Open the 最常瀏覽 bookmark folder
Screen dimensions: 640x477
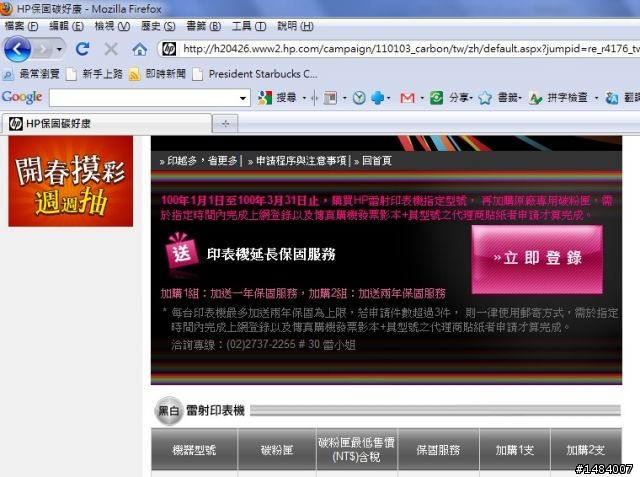coord(31,74)
